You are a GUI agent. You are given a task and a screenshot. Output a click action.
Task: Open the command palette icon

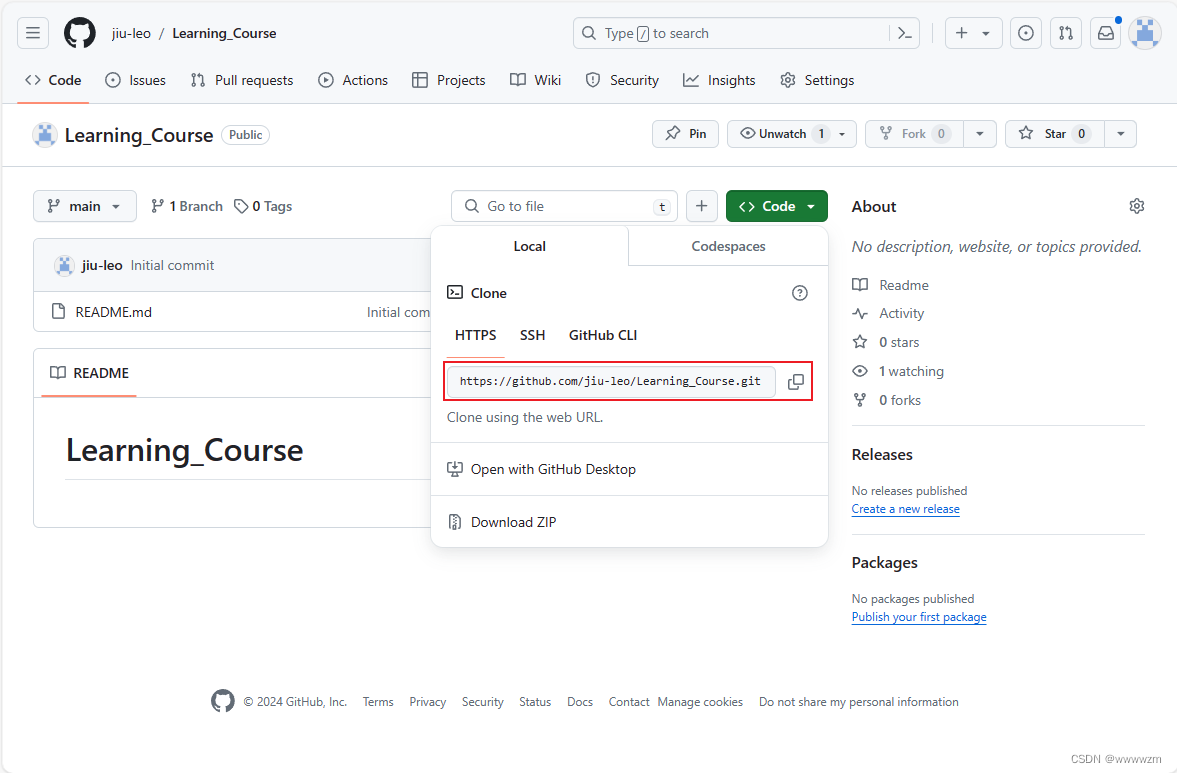(905, 33)
